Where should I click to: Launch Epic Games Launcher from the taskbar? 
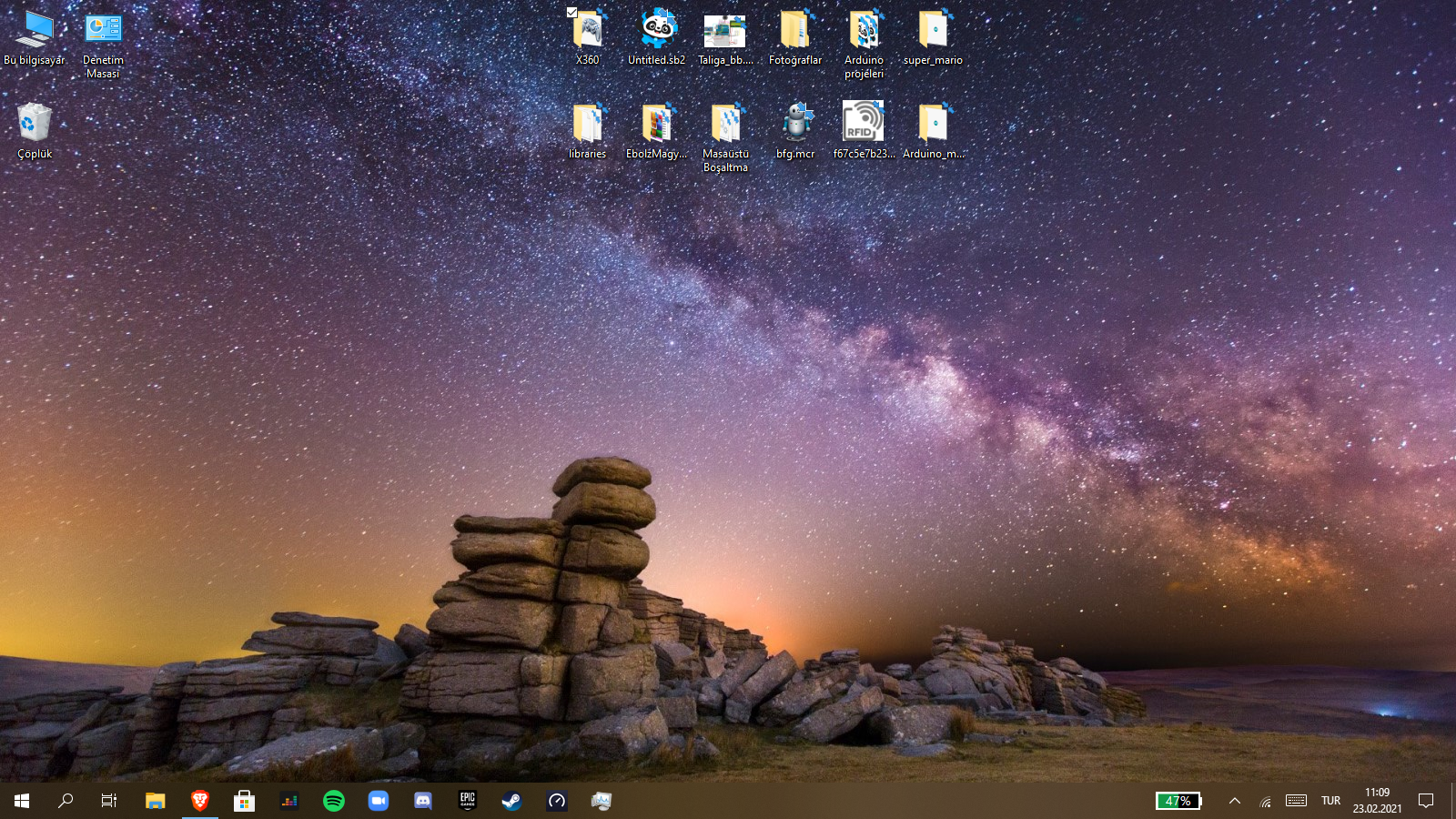[x=468, y=801]
